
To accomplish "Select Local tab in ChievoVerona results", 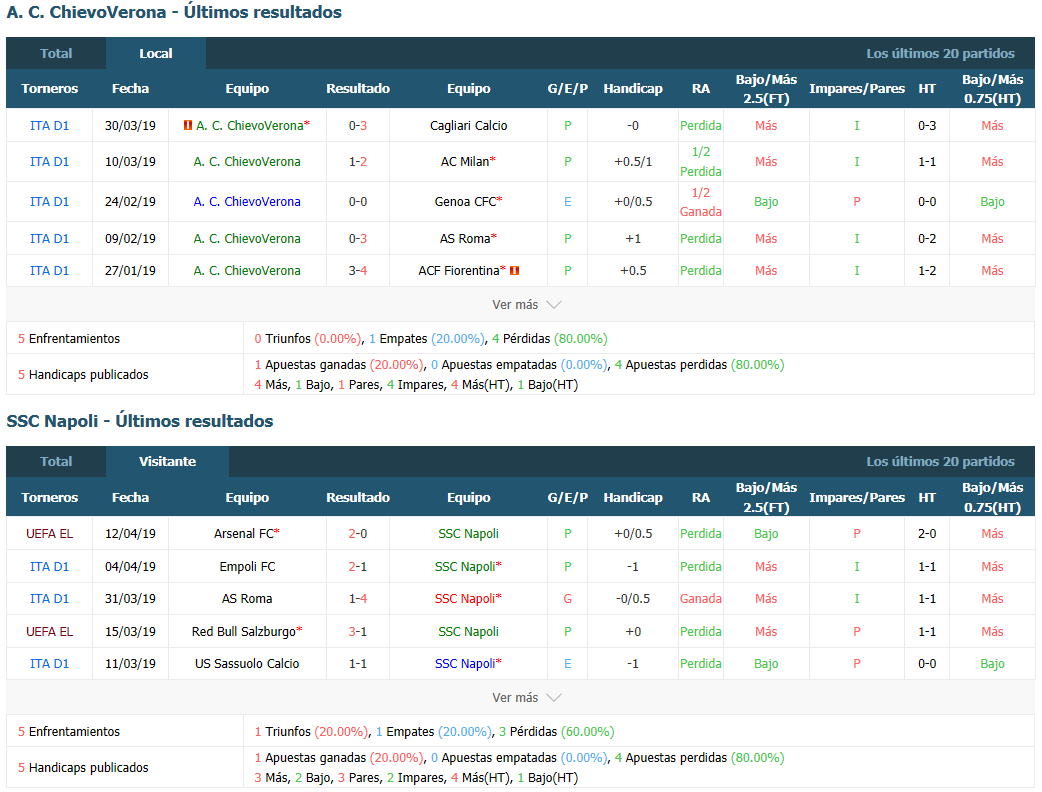I will click(156, 53).
